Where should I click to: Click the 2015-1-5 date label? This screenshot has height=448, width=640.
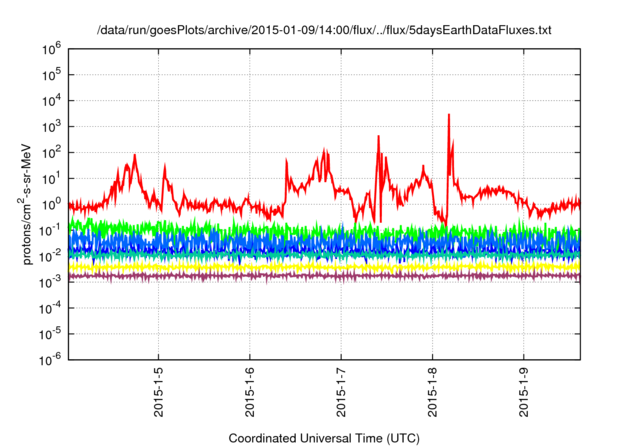[x=158, y=392]
